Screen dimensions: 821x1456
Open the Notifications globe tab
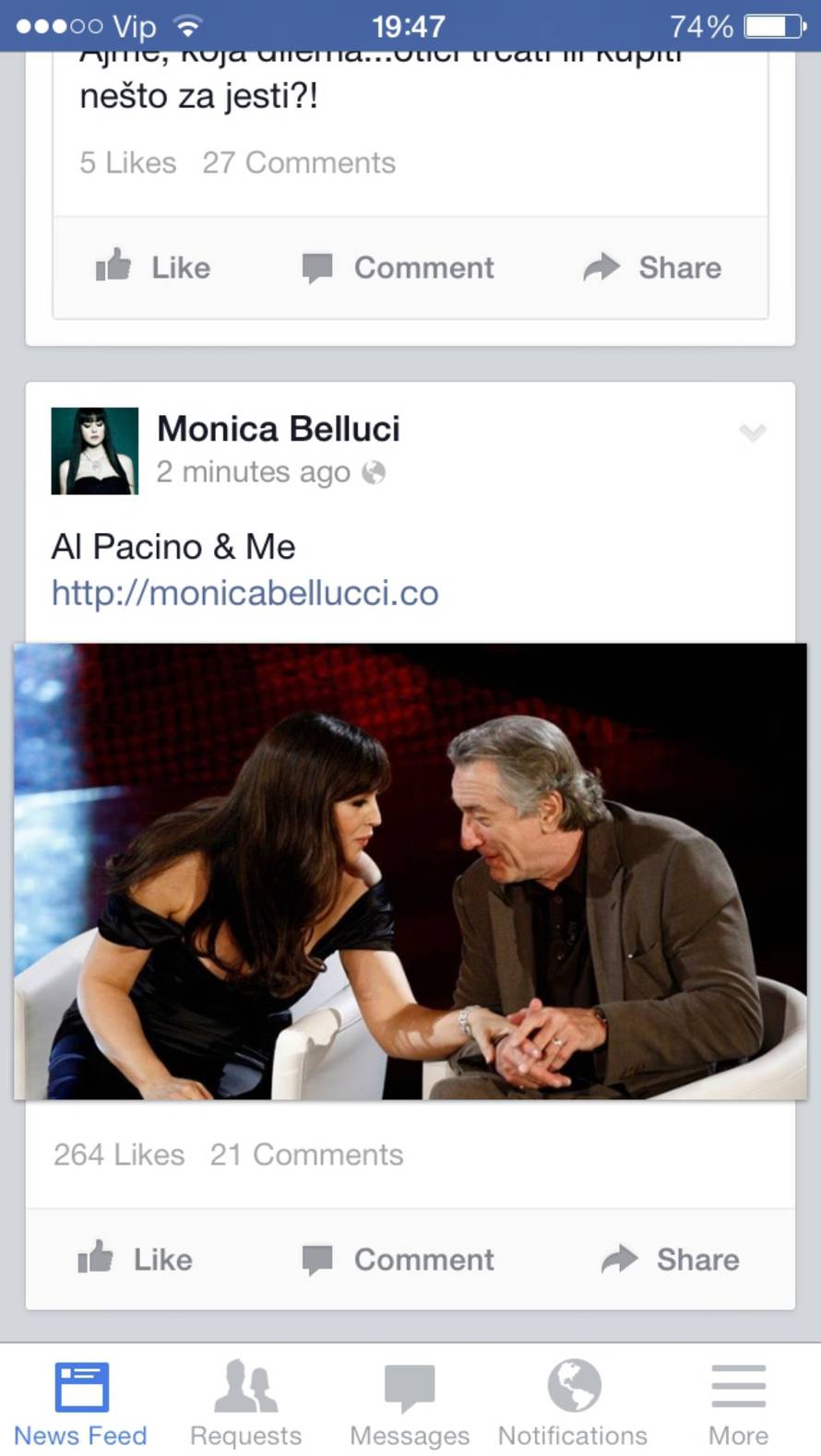(573, 1403)
